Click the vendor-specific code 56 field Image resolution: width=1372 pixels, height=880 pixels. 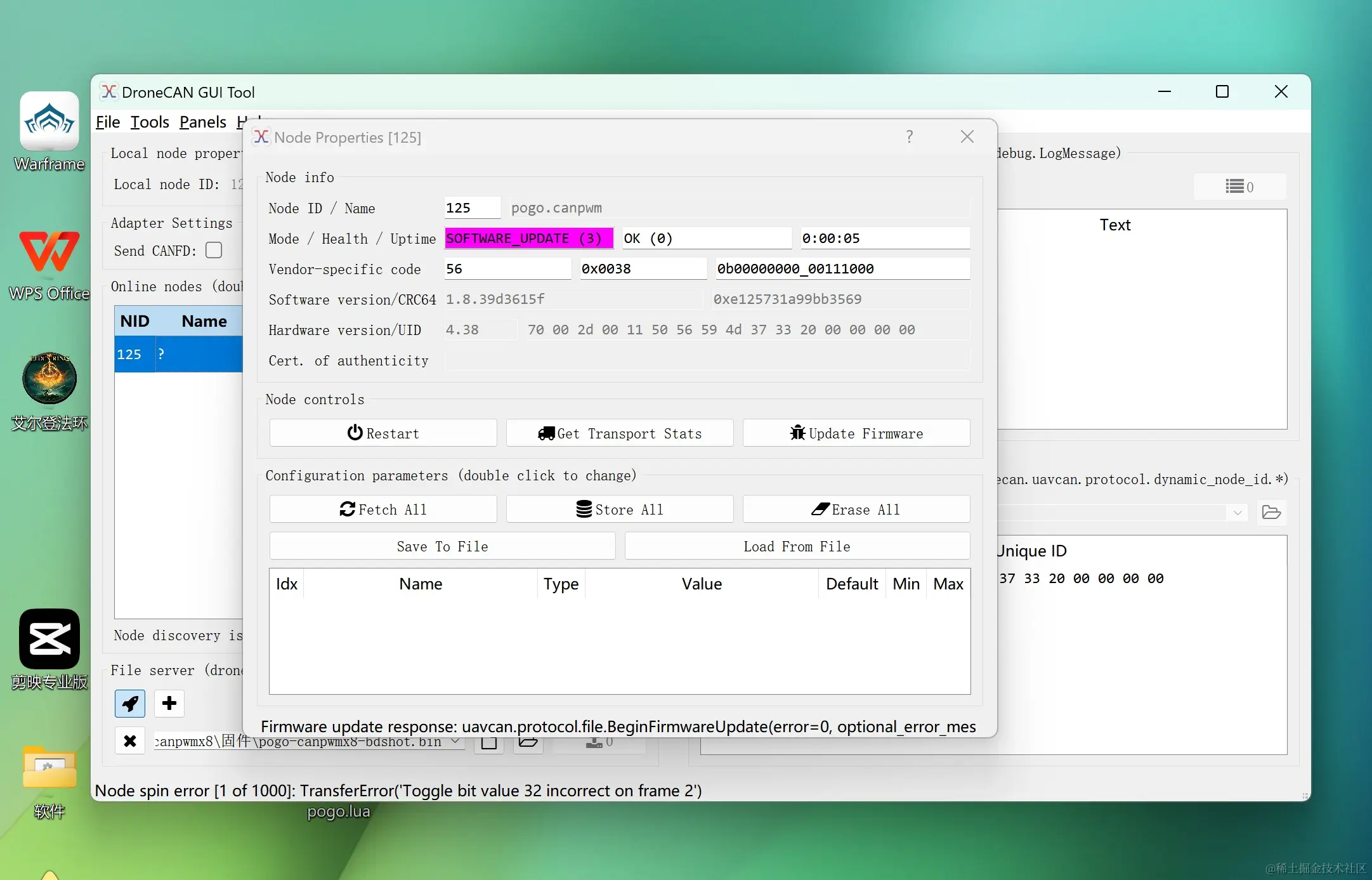pyautogui.click(x=507, y=268)
